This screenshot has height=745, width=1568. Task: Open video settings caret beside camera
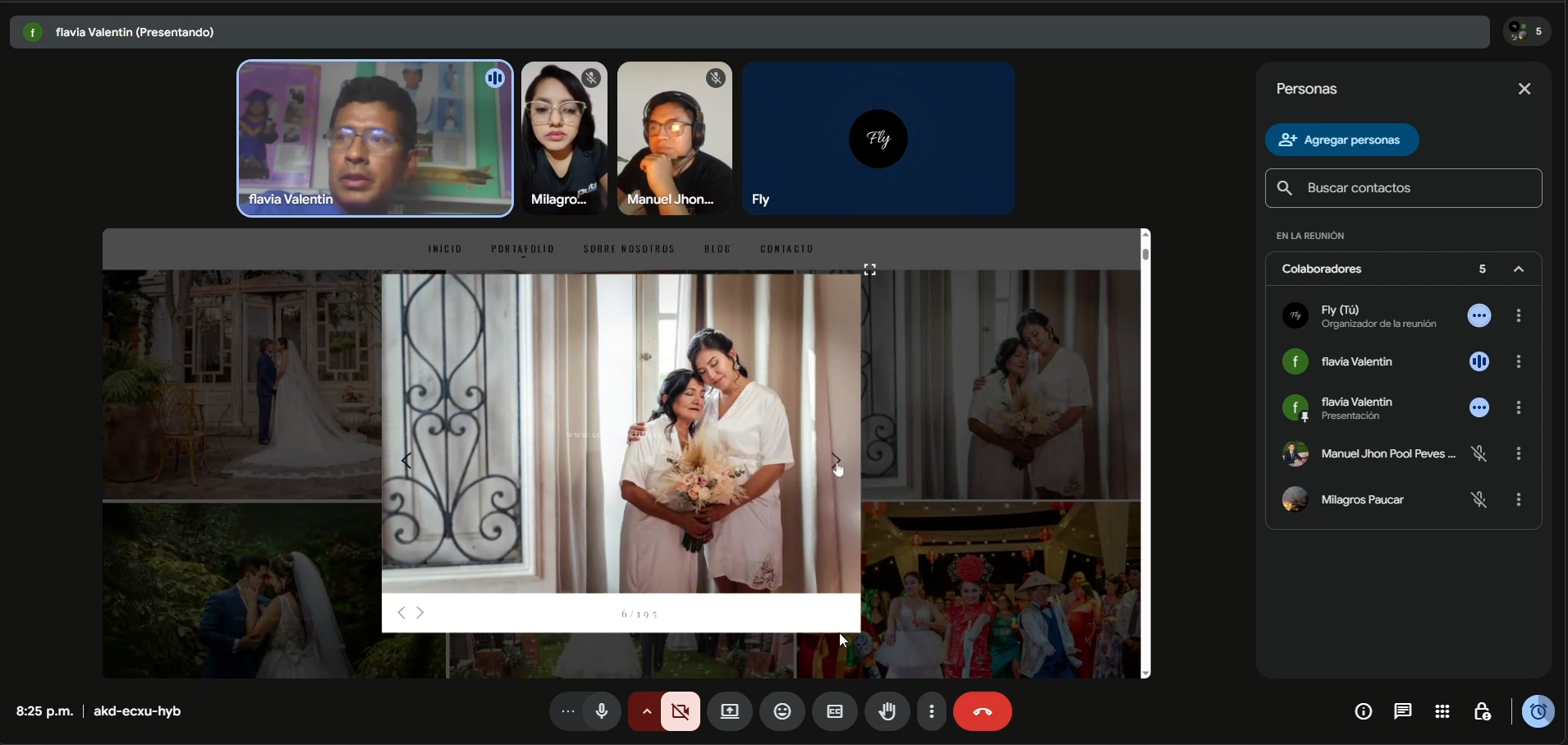click(x=647, y=711)
